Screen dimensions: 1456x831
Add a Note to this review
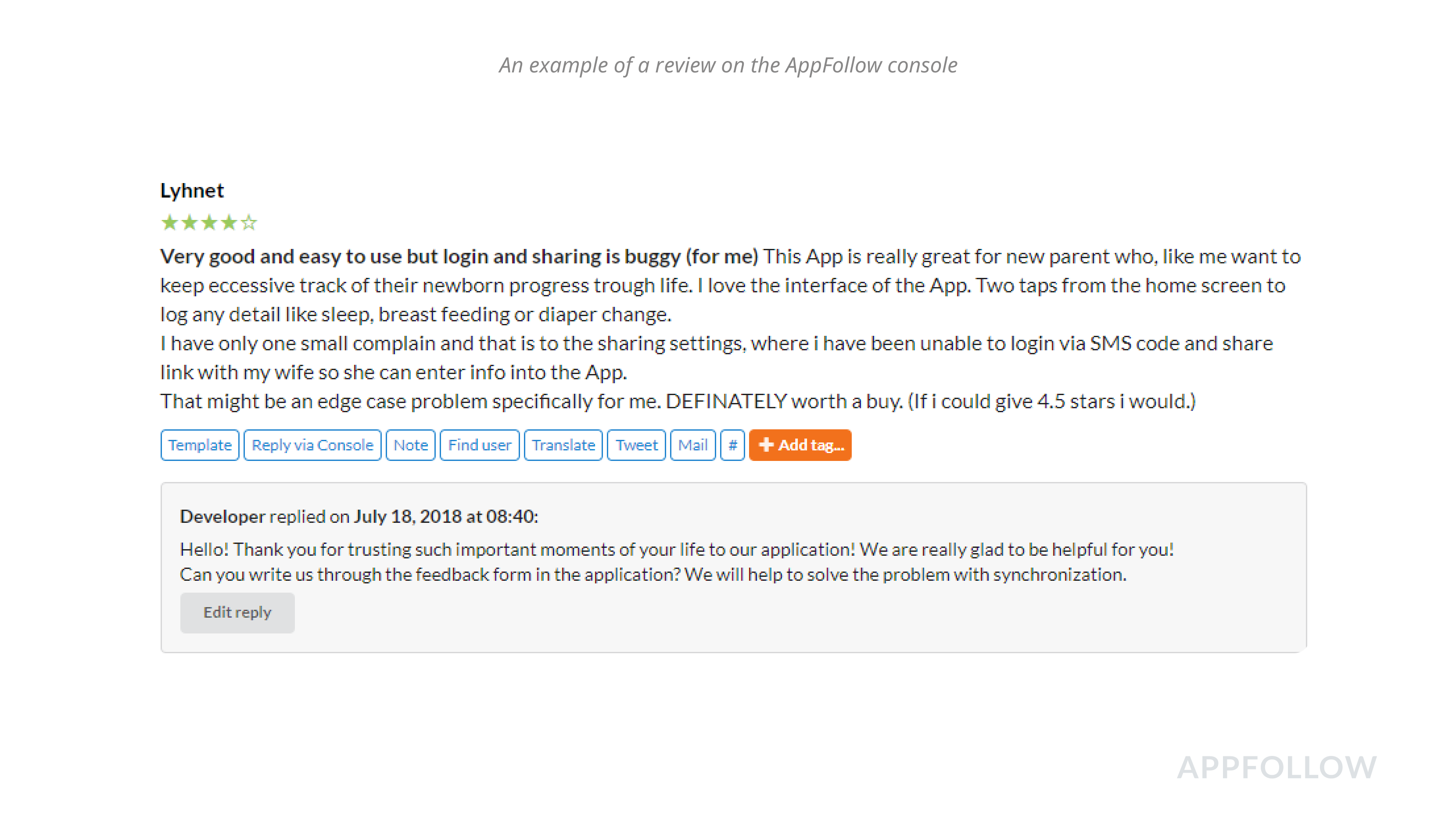point(410,445)
